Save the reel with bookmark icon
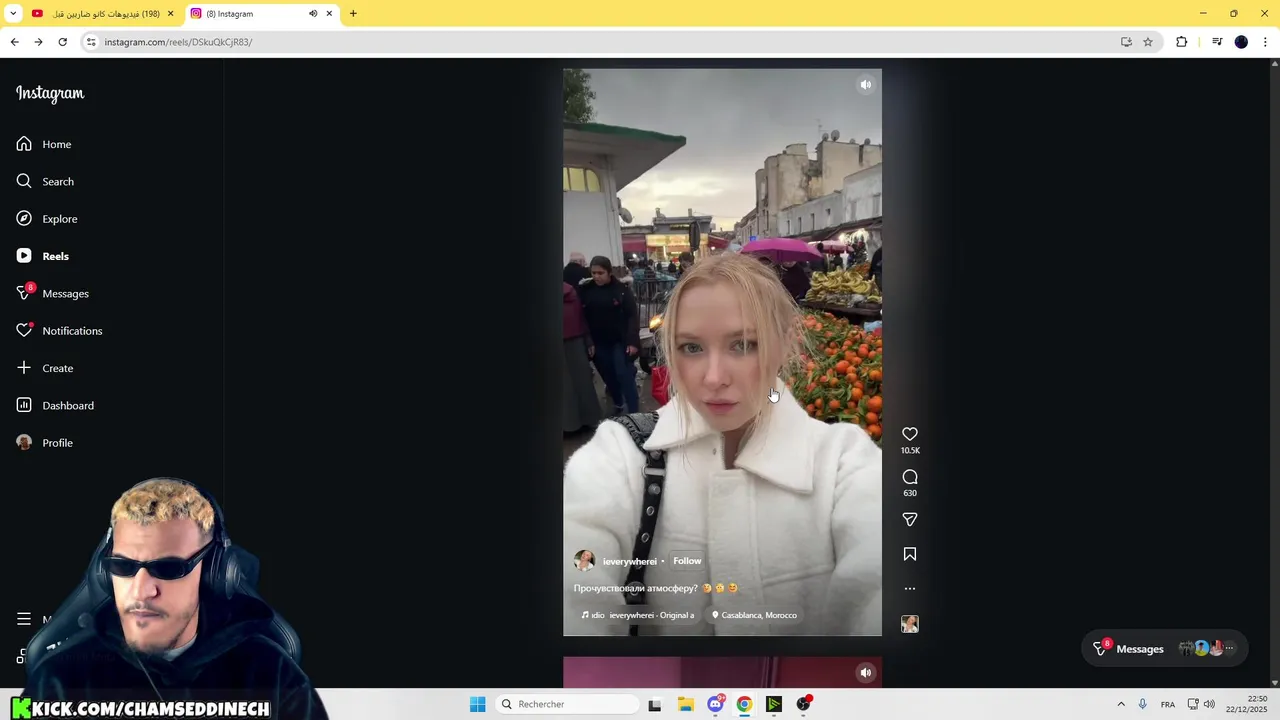This screenshot has width=1280, height=720. coord(910,554)
